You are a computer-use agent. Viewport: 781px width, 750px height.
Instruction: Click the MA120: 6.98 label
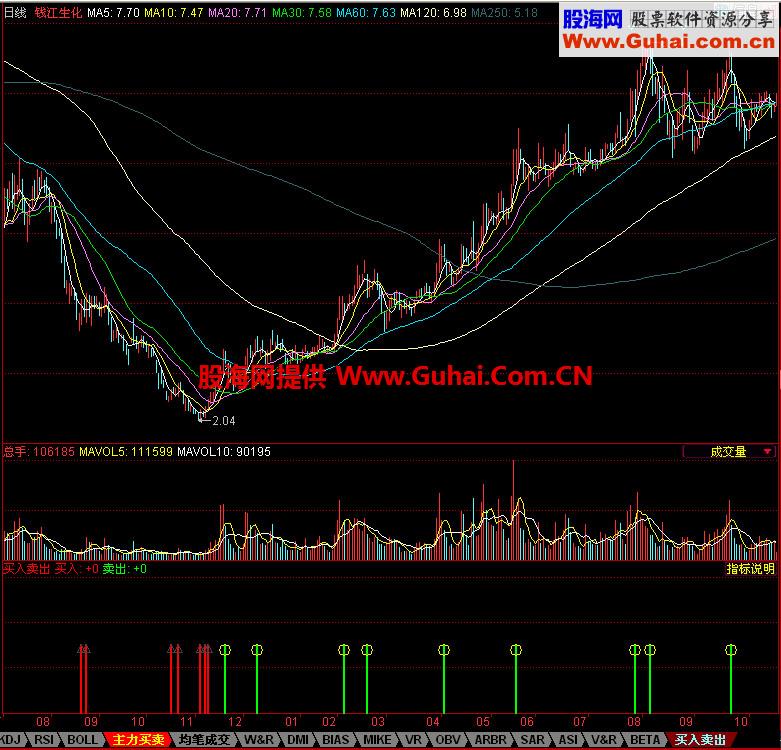click(433, 12)
